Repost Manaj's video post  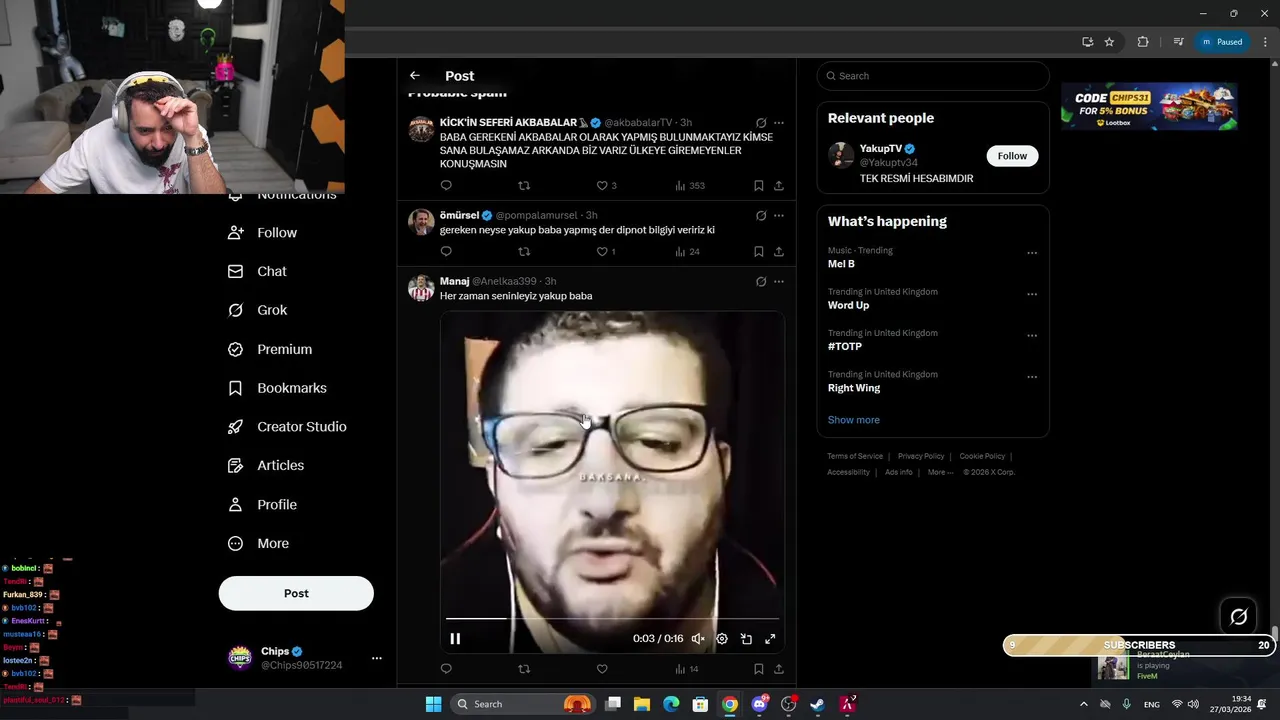pyautogui.click(x=524, y=668)
